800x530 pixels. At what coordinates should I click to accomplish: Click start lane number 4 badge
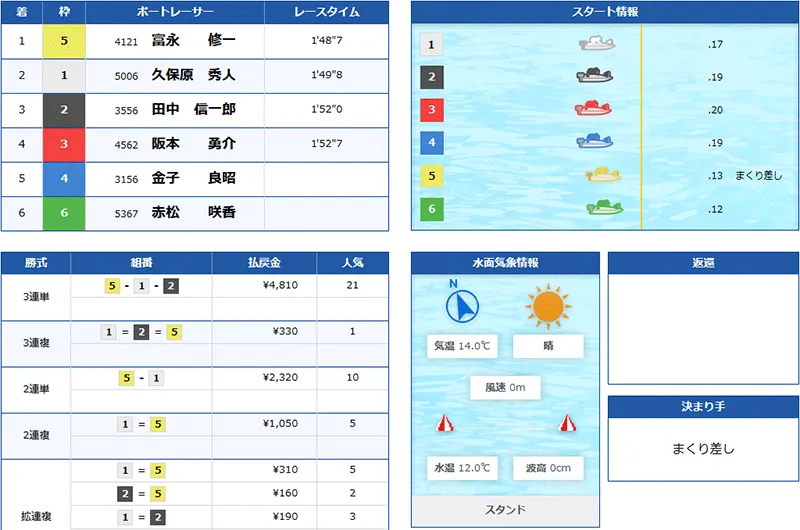(432, 143)
